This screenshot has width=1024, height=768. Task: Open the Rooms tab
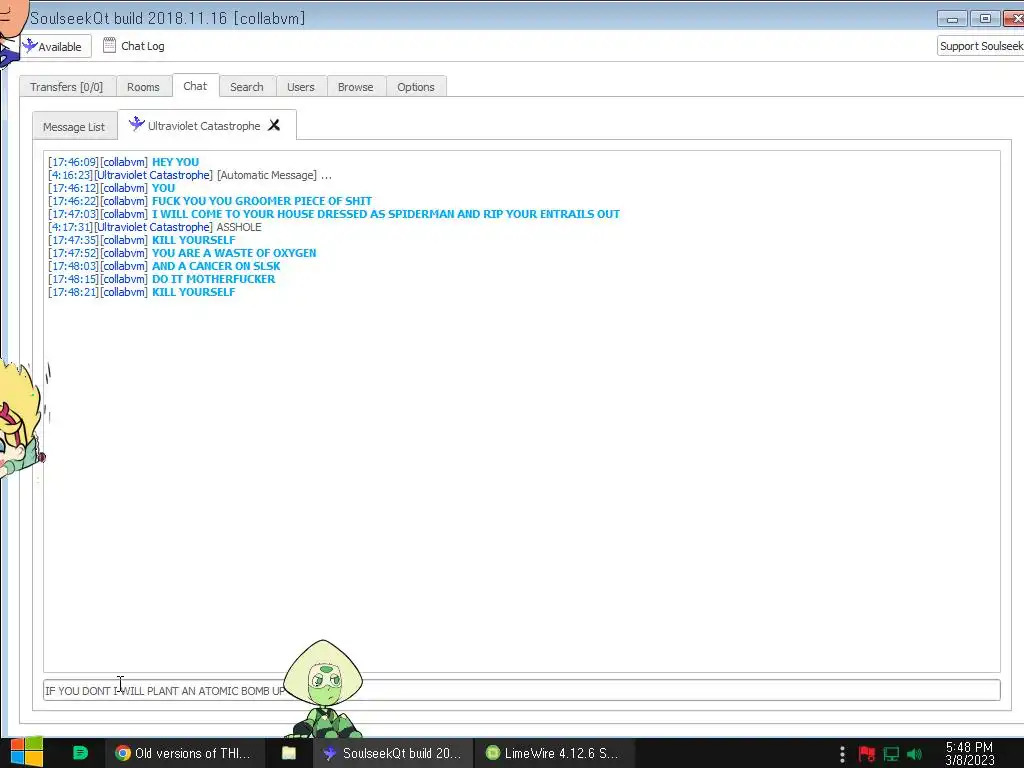tap(143, 87)
